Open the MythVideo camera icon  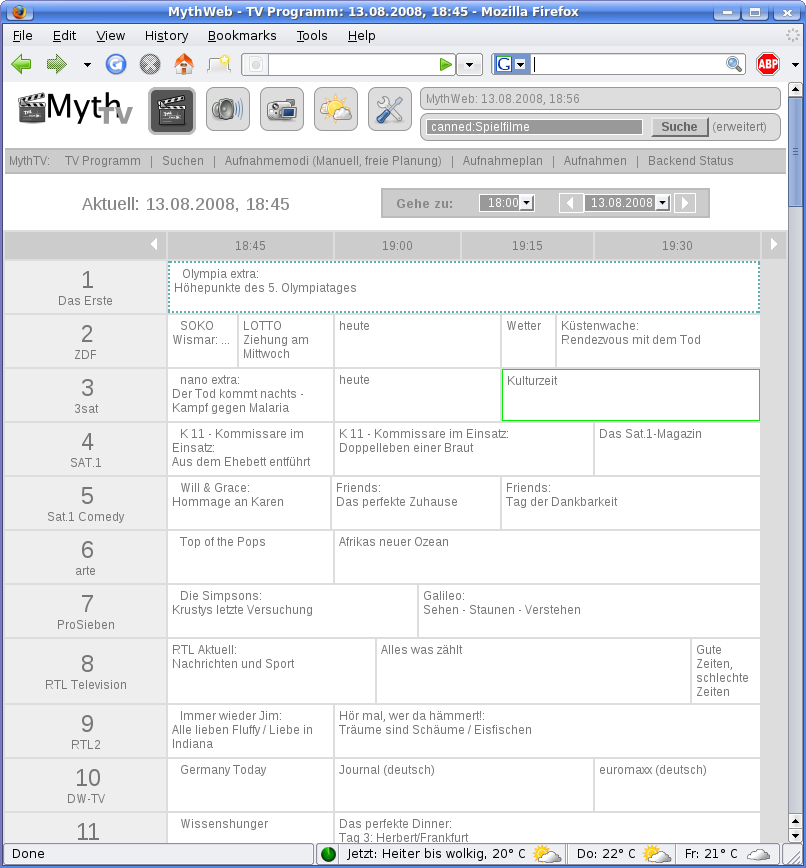(x=281, y=110)
